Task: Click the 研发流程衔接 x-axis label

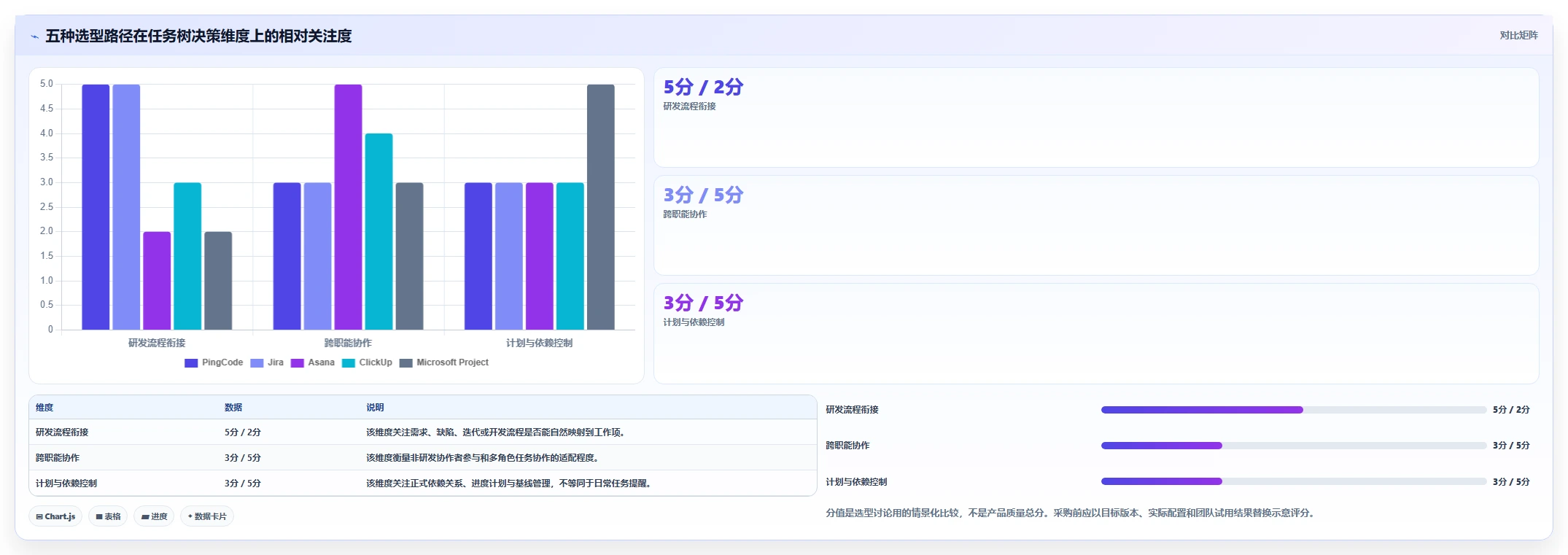Action: click(x=157, y=343)
